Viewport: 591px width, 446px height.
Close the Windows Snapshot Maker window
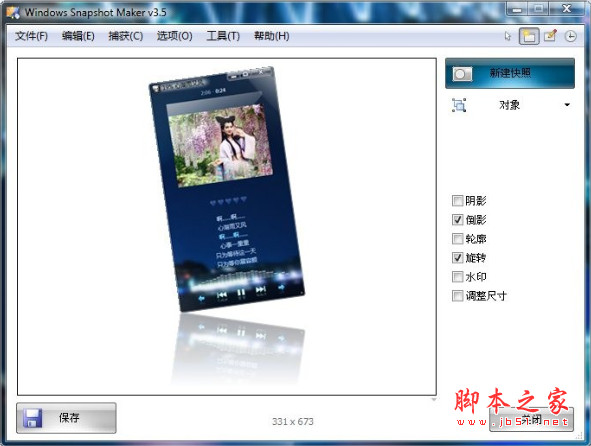point(567,9)
